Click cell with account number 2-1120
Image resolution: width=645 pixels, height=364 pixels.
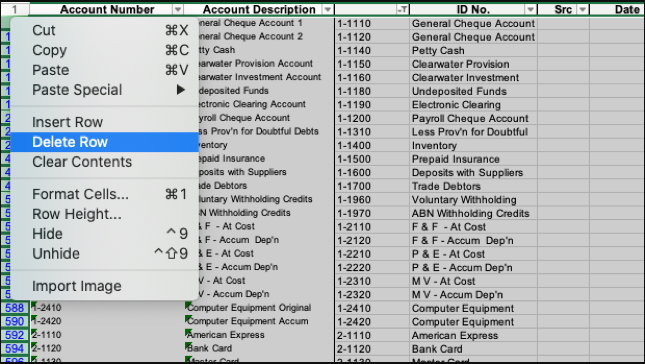pyautogui.click(x=107, y=348)
